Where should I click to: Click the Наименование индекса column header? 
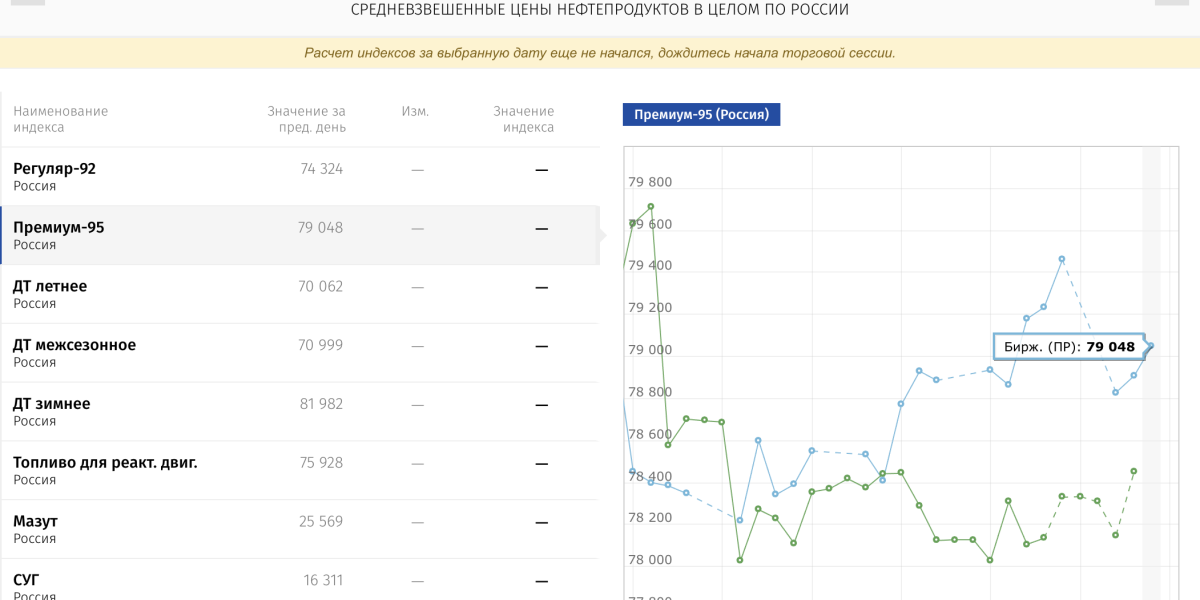pyautogui.click(x=60, y=119)
